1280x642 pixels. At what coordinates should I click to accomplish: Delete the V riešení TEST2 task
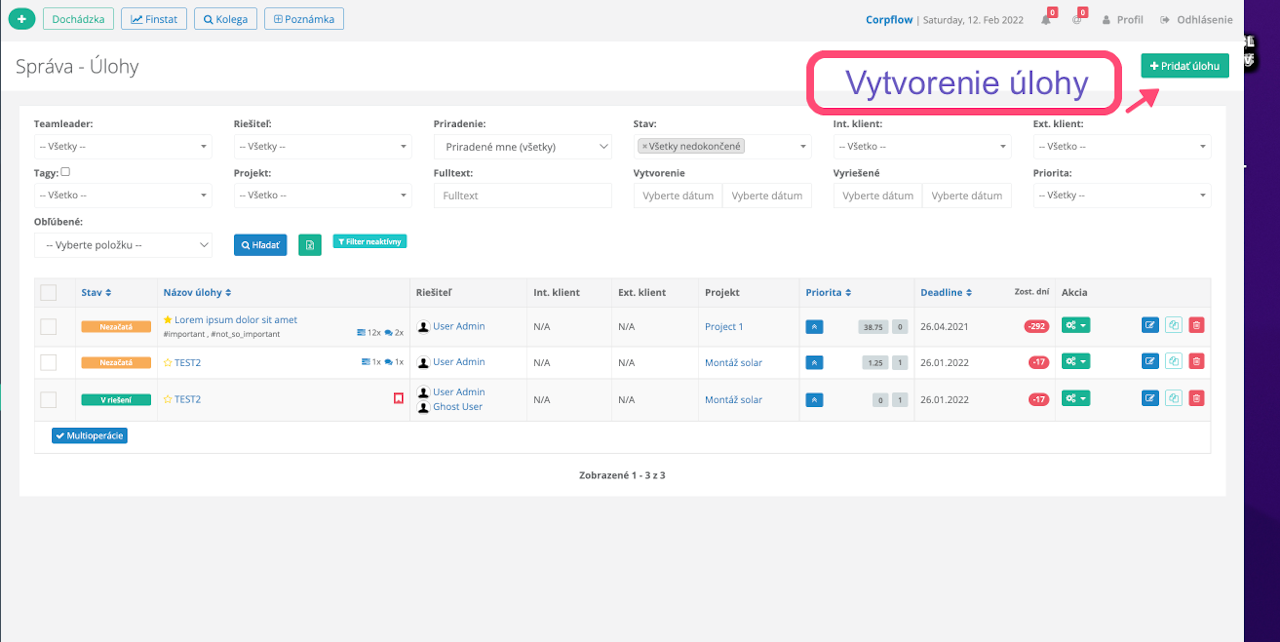pos(1197,398)
